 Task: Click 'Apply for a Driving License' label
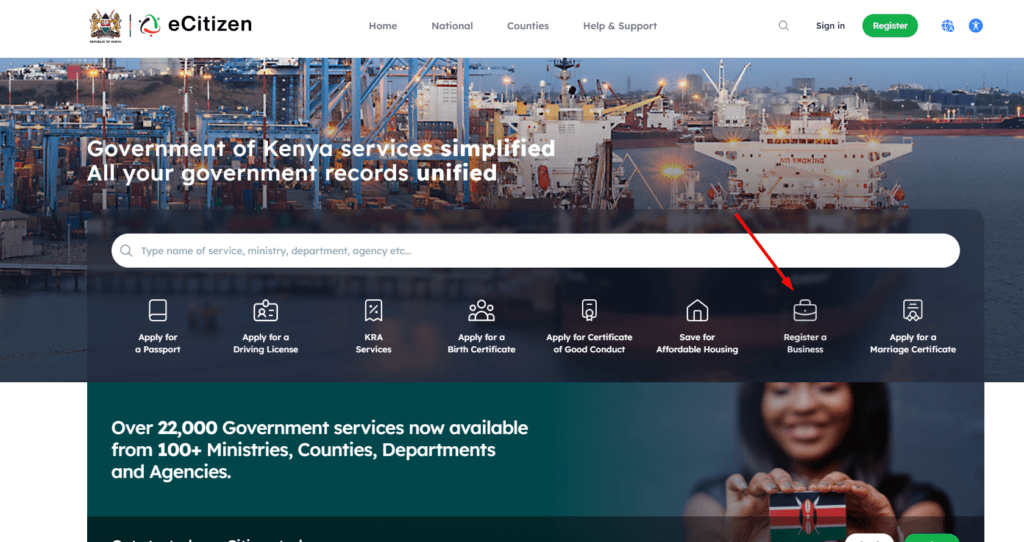(x=266, y=343)
